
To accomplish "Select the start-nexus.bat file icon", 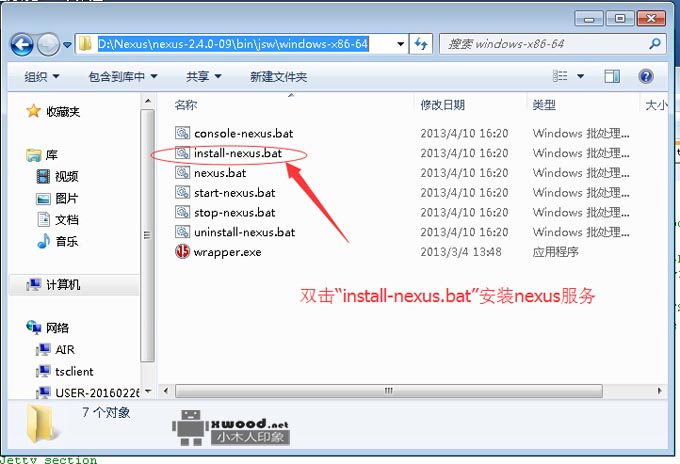I will tap(182, 192).
